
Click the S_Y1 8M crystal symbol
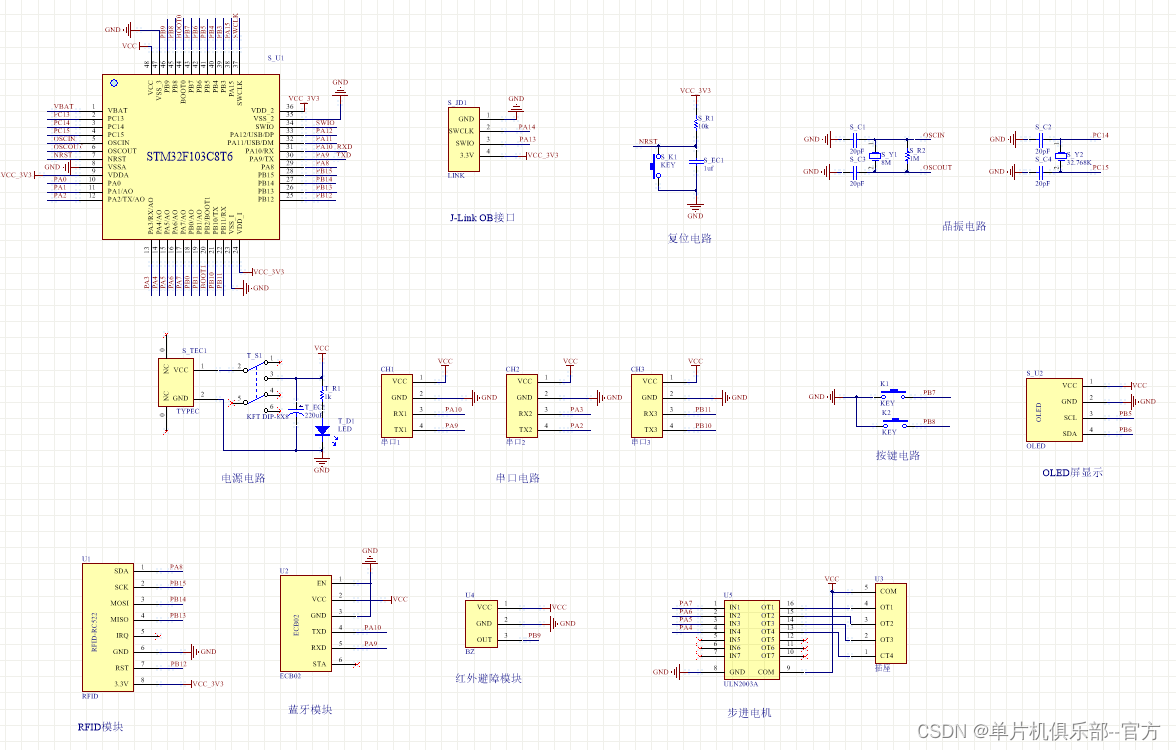874,156
